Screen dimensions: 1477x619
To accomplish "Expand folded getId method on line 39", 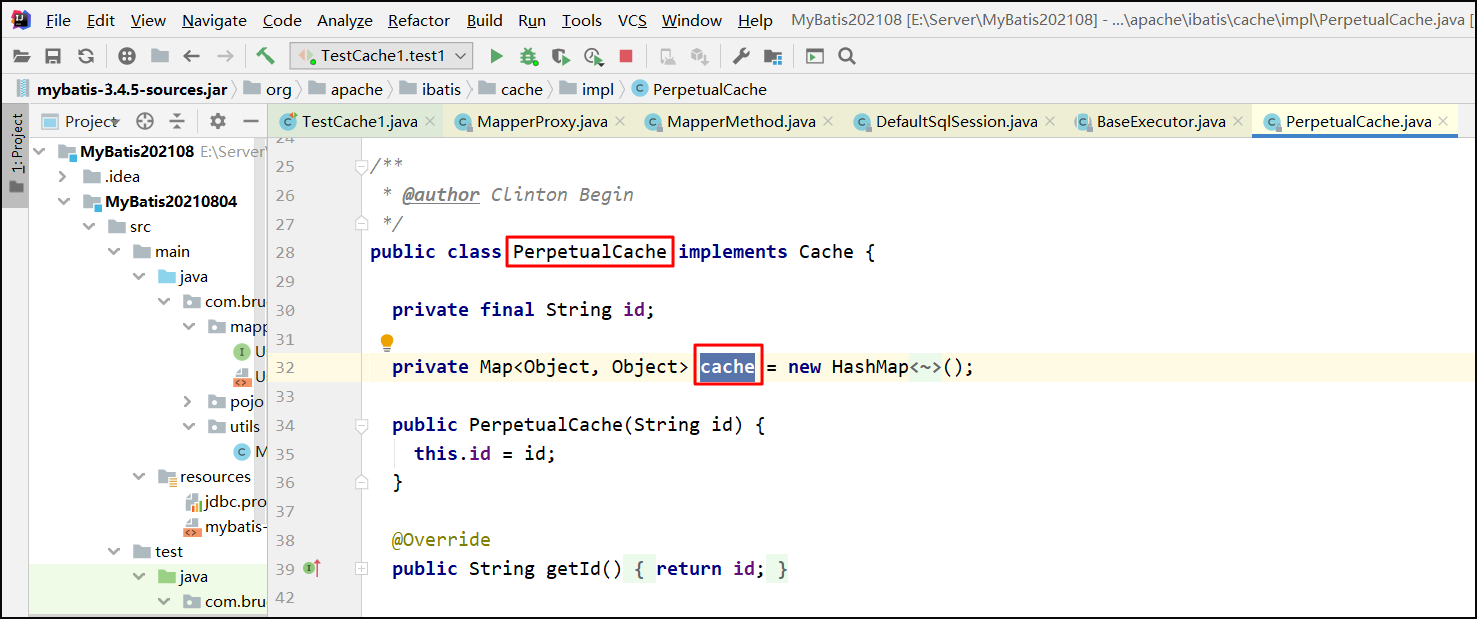I will [x=361, y=568].
